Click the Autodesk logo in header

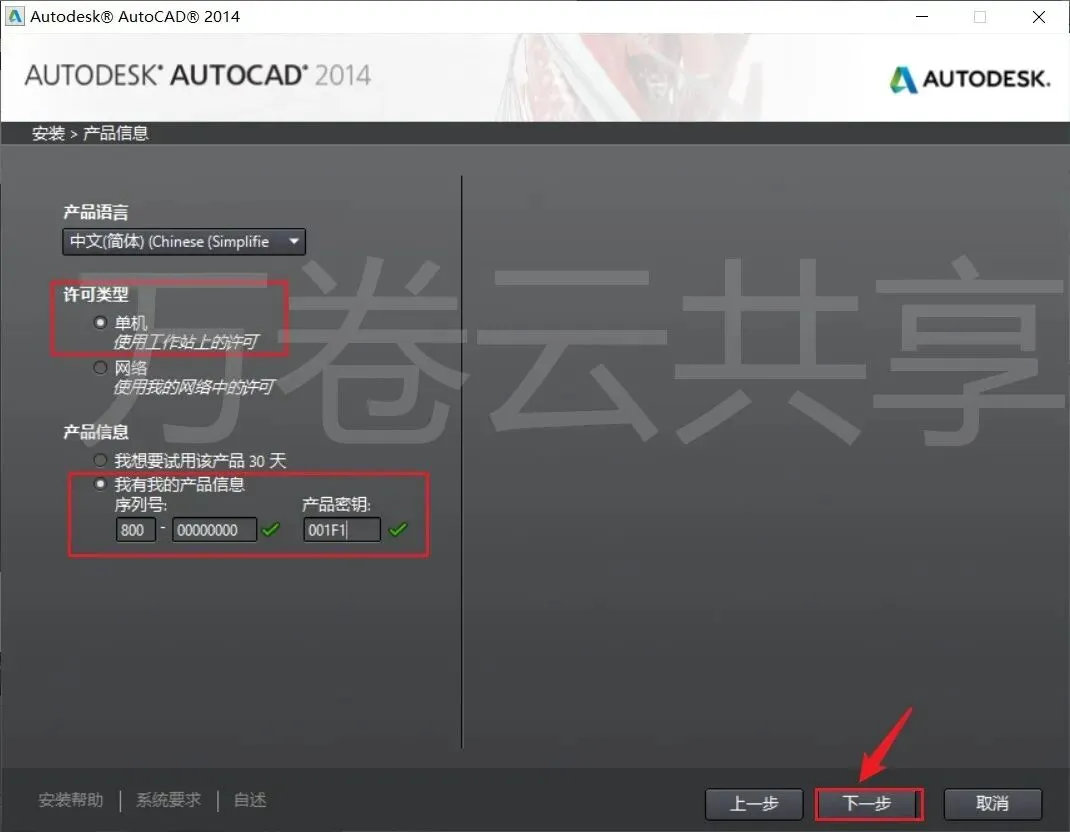(x=970, y=79)
